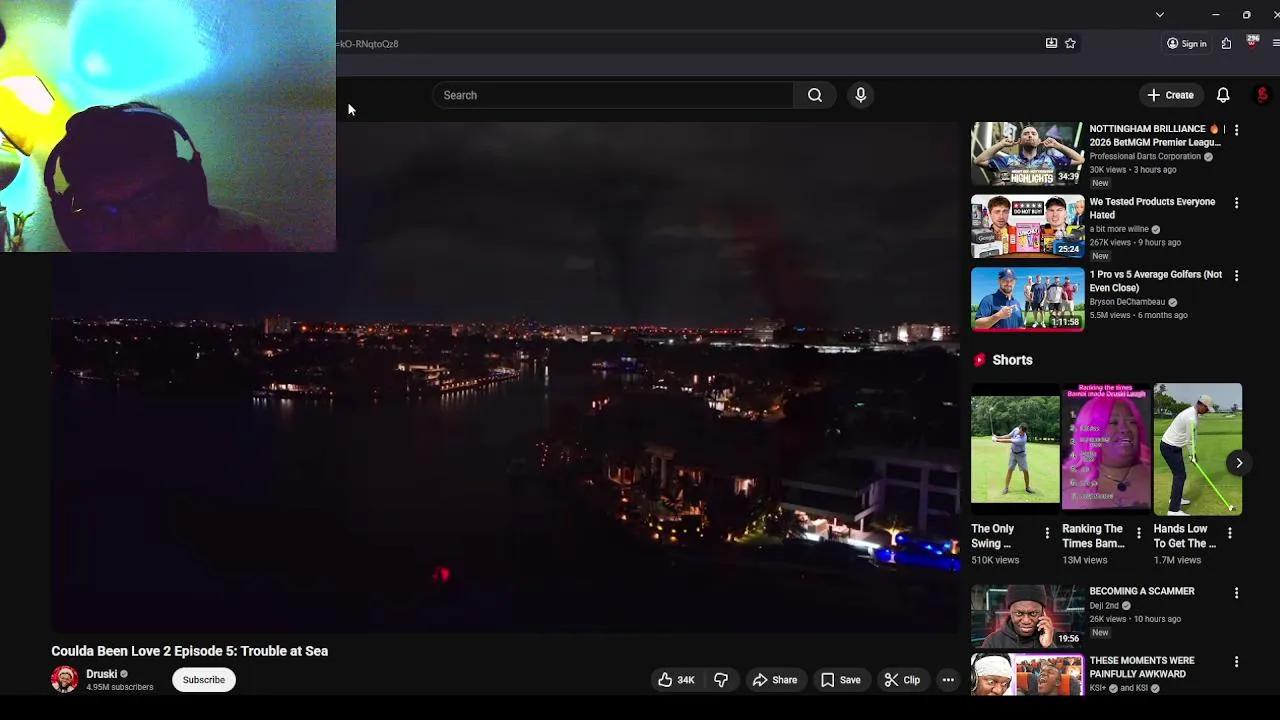Expand the browser tab list chevron
The width and height of the screenshot is (1280, 720).
tap(1159, 15)
